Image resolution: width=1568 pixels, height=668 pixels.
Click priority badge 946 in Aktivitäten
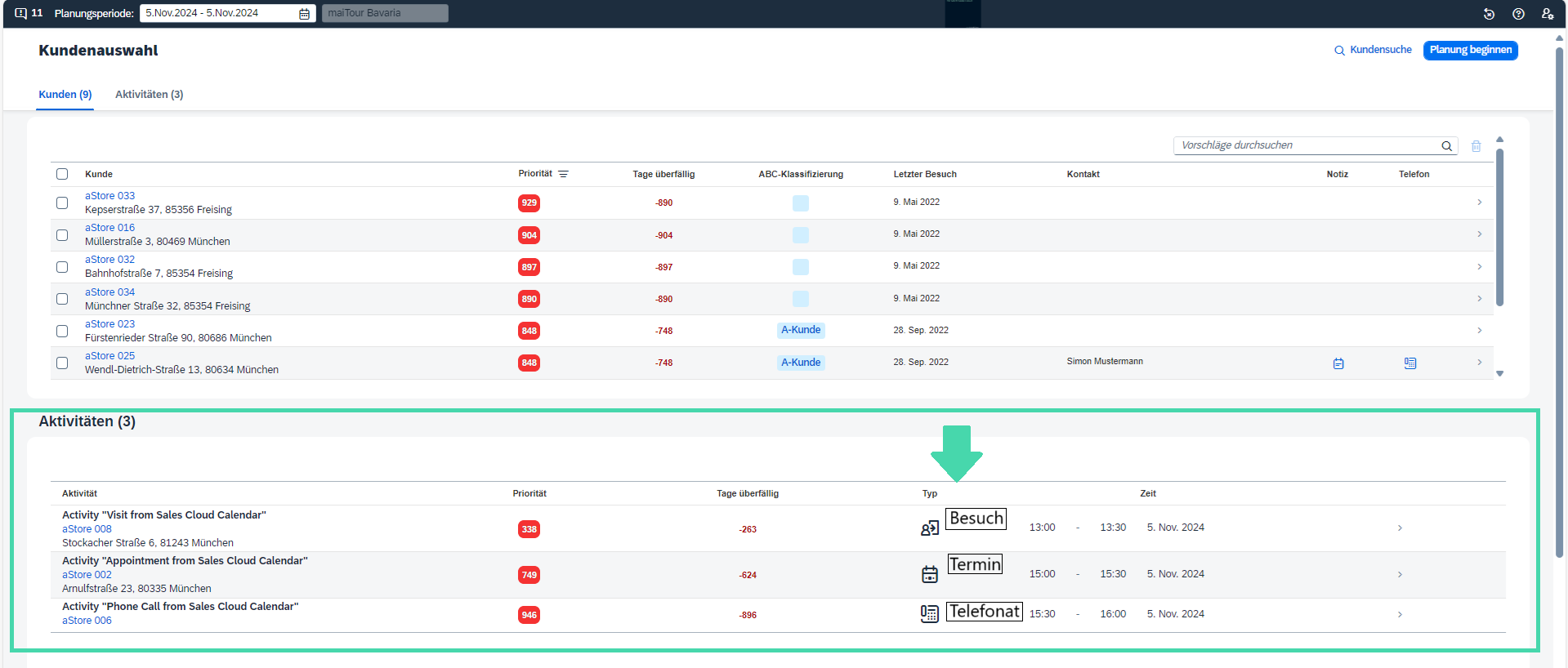click(x=529, y=615)
